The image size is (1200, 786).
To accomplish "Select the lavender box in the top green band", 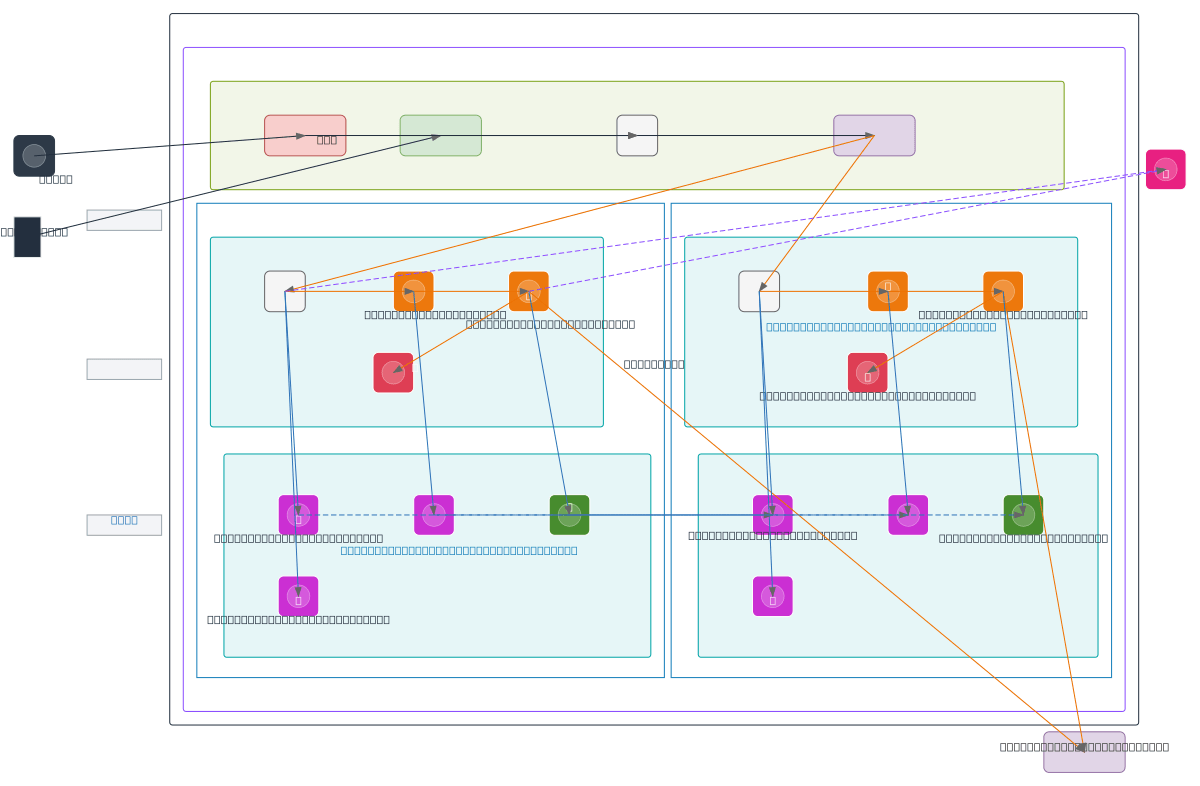I will pos(874,136).
